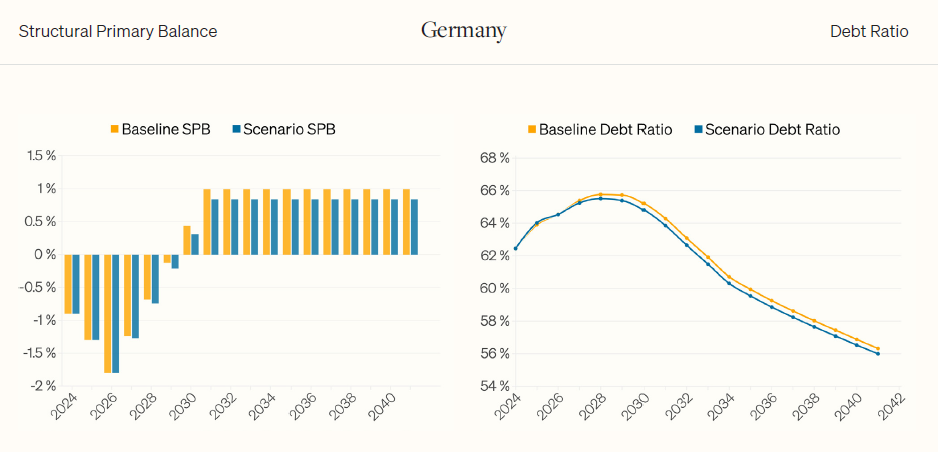The image size is (938, 452).
Task: Hide the Baseline Debt Ratio series label
Action: [605, 129]
